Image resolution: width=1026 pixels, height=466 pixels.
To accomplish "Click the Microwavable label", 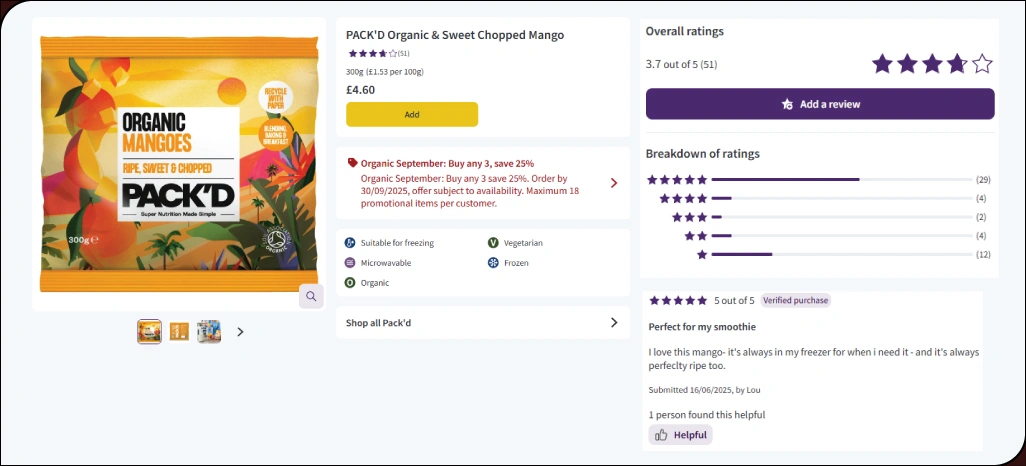I will point(386,263).
